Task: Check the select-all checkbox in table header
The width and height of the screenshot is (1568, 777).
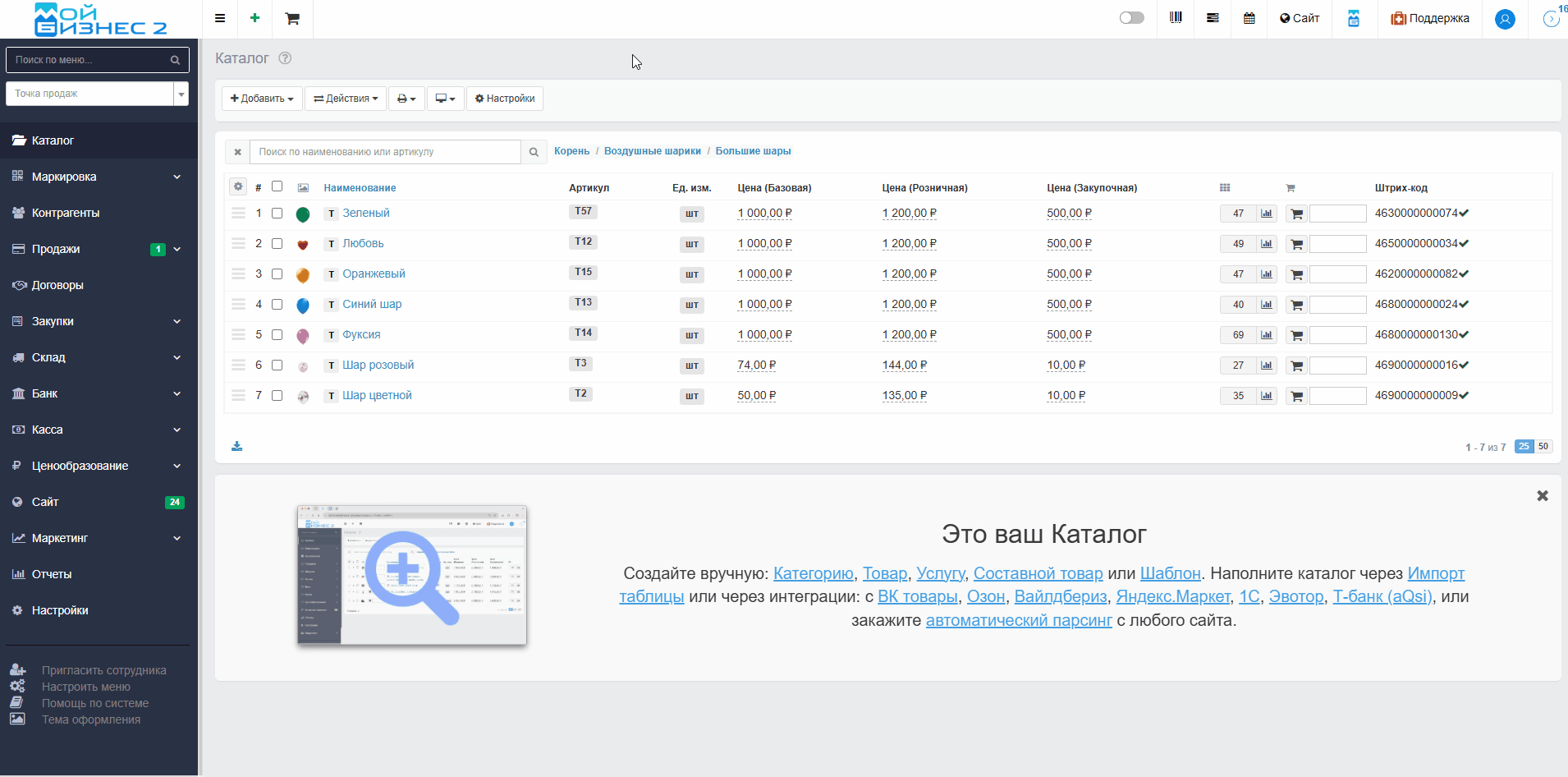Action: point(277,186)
